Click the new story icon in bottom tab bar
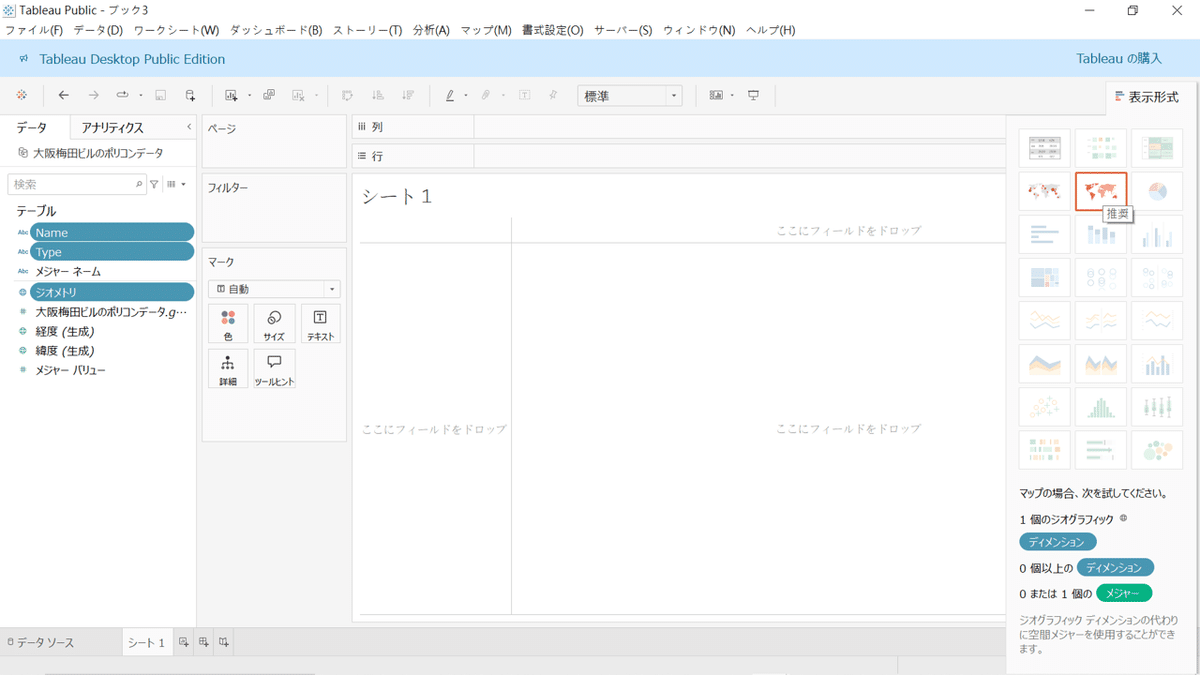Image resolution: width=1200 pixels, height=675 pixels. (x=224, y=642)
